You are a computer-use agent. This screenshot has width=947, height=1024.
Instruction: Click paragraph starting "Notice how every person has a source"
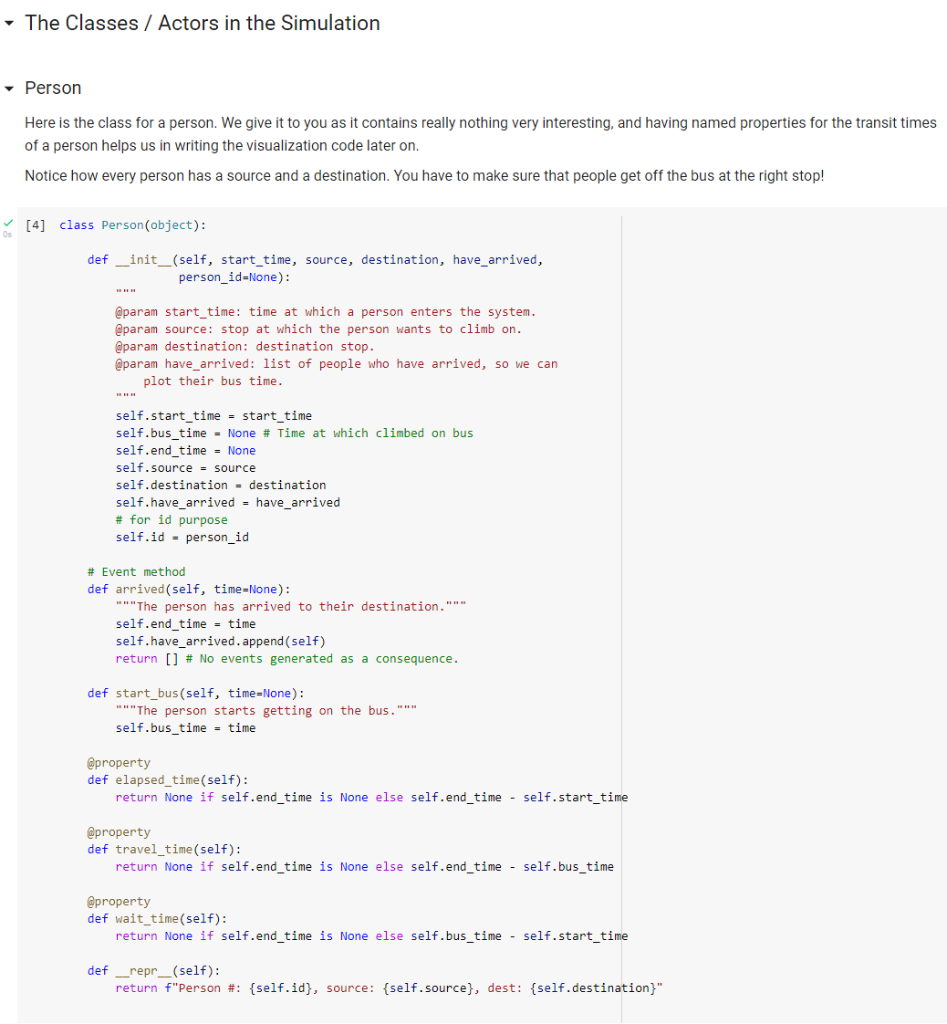point(425,176)
